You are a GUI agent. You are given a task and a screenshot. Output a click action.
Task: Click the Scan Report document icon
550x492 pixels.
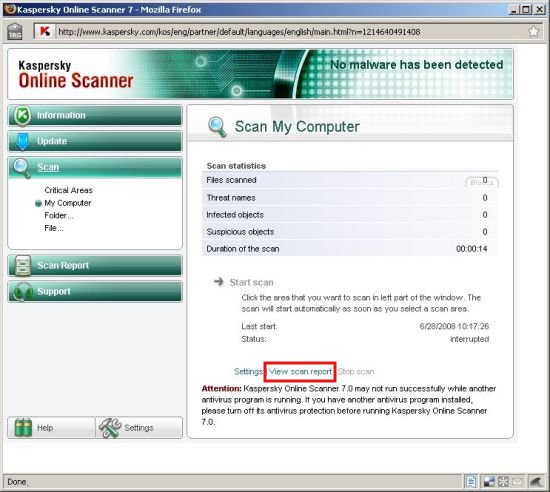pos(23,265)
